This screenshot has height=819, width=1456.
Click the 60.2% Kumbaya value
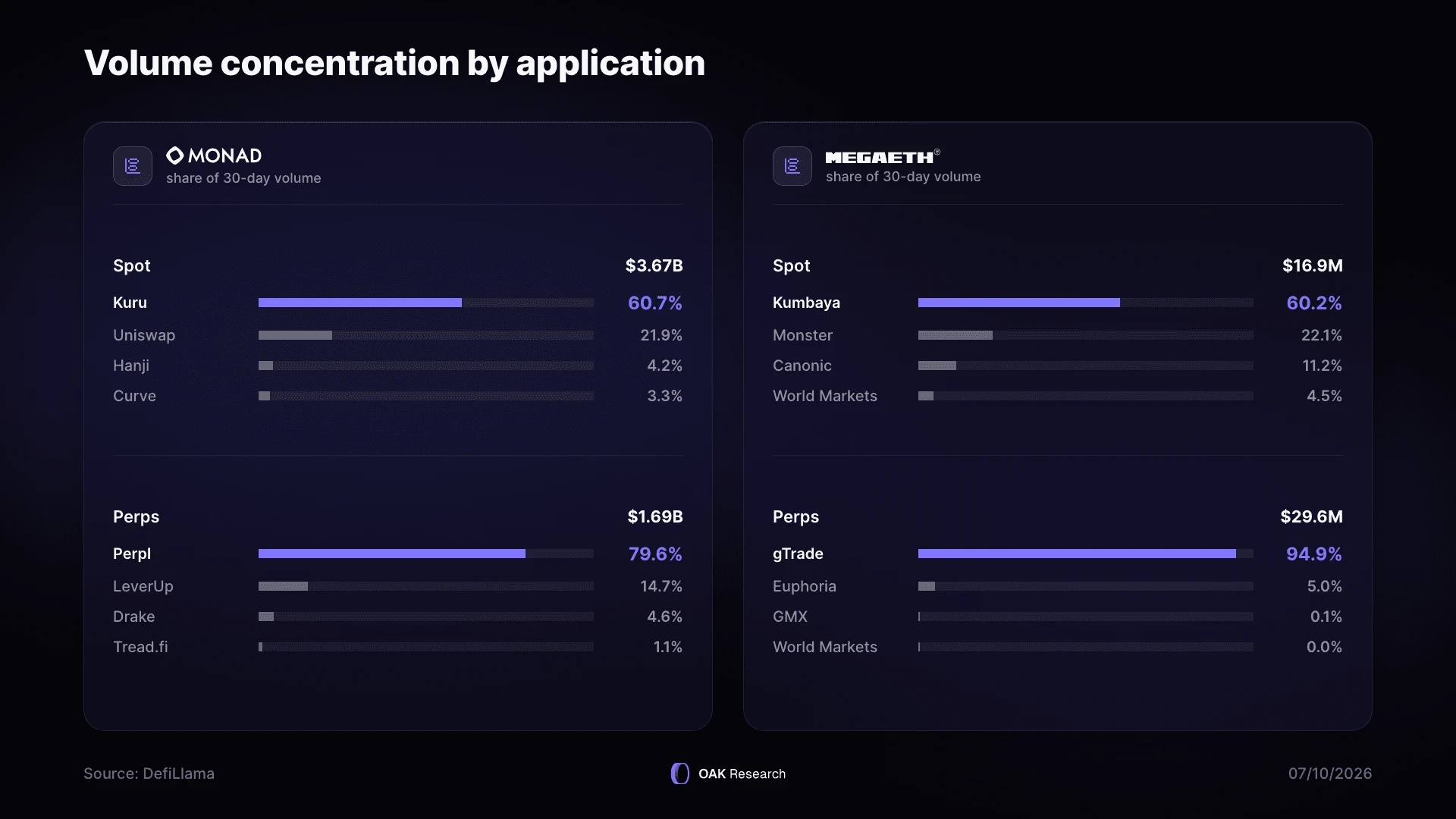point(1314,303)
